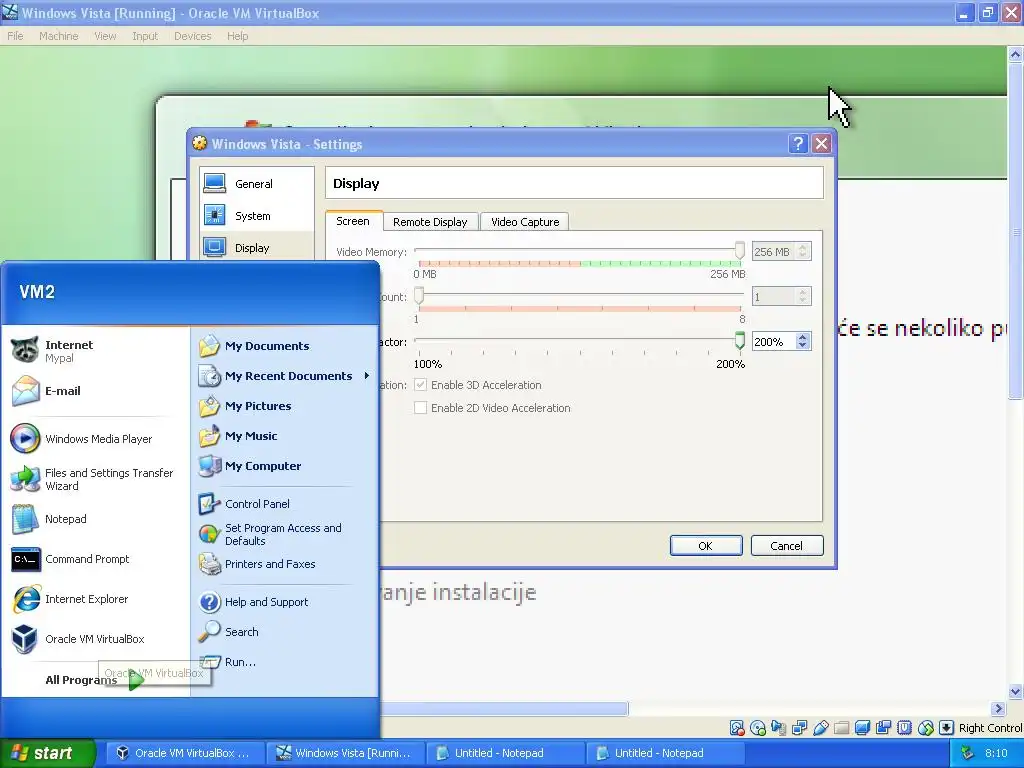Launch Notepad from the Start menu
This screenshot has height=768, width=1024.
pos(95,519)
